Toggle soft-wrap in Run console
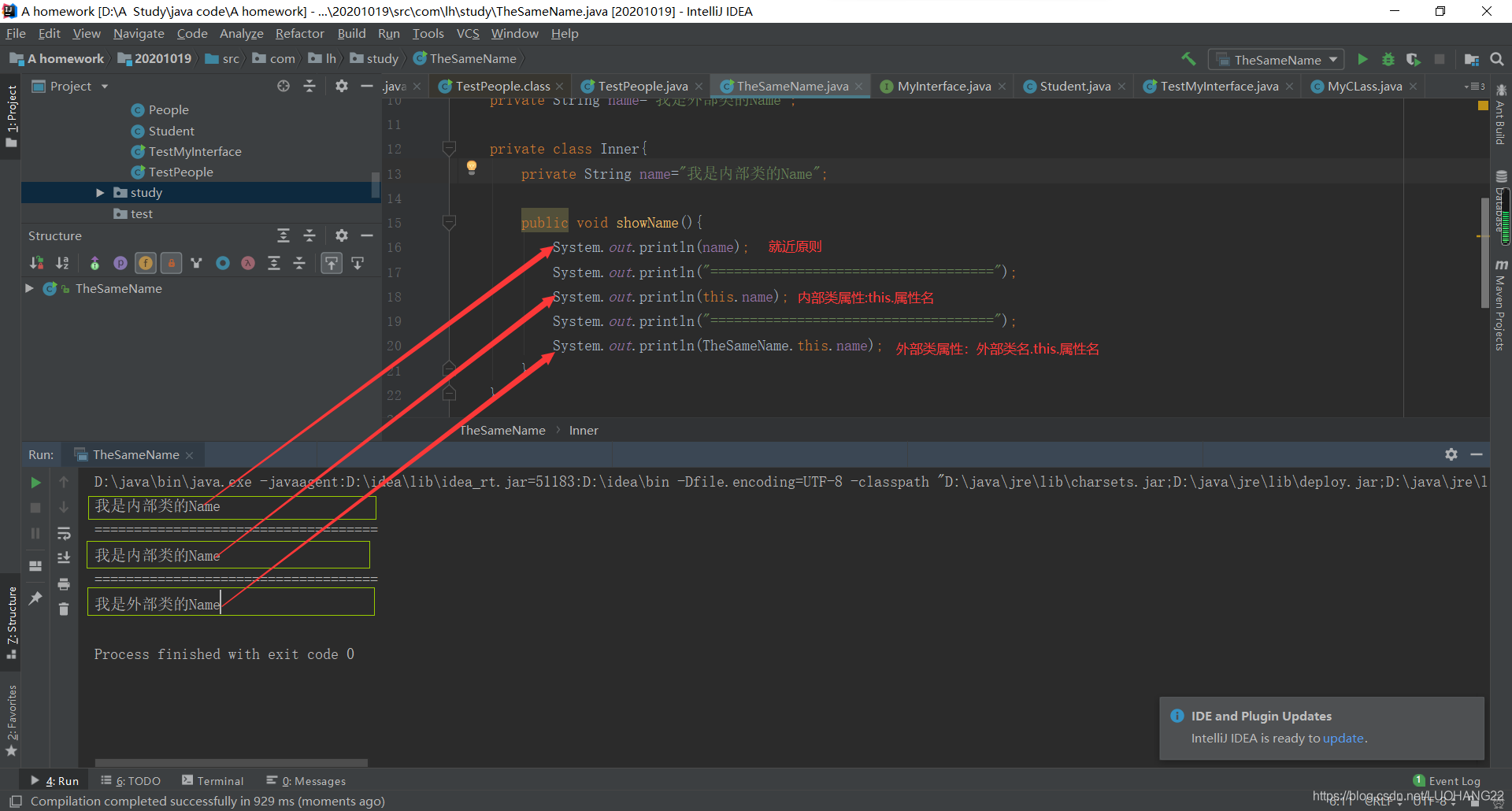 pyautogui.click(x=64, y=533)
